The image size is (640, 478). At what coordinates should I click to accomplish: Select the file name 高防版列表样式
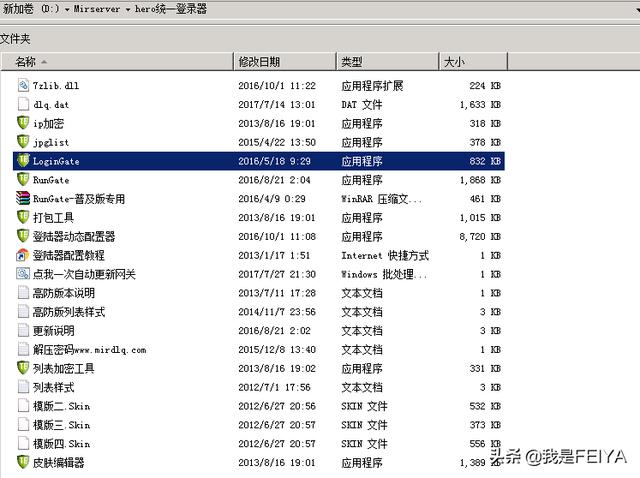coord(69,312)
